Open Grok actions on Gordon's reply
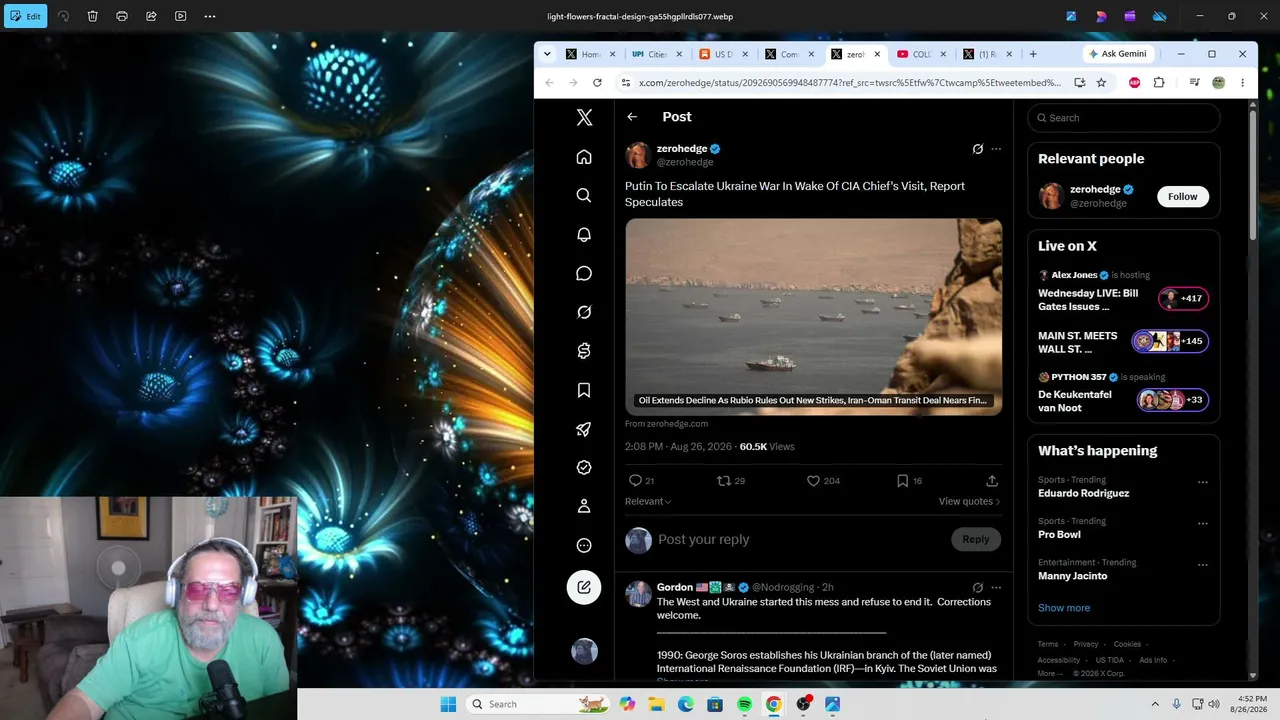 (978, 587)
